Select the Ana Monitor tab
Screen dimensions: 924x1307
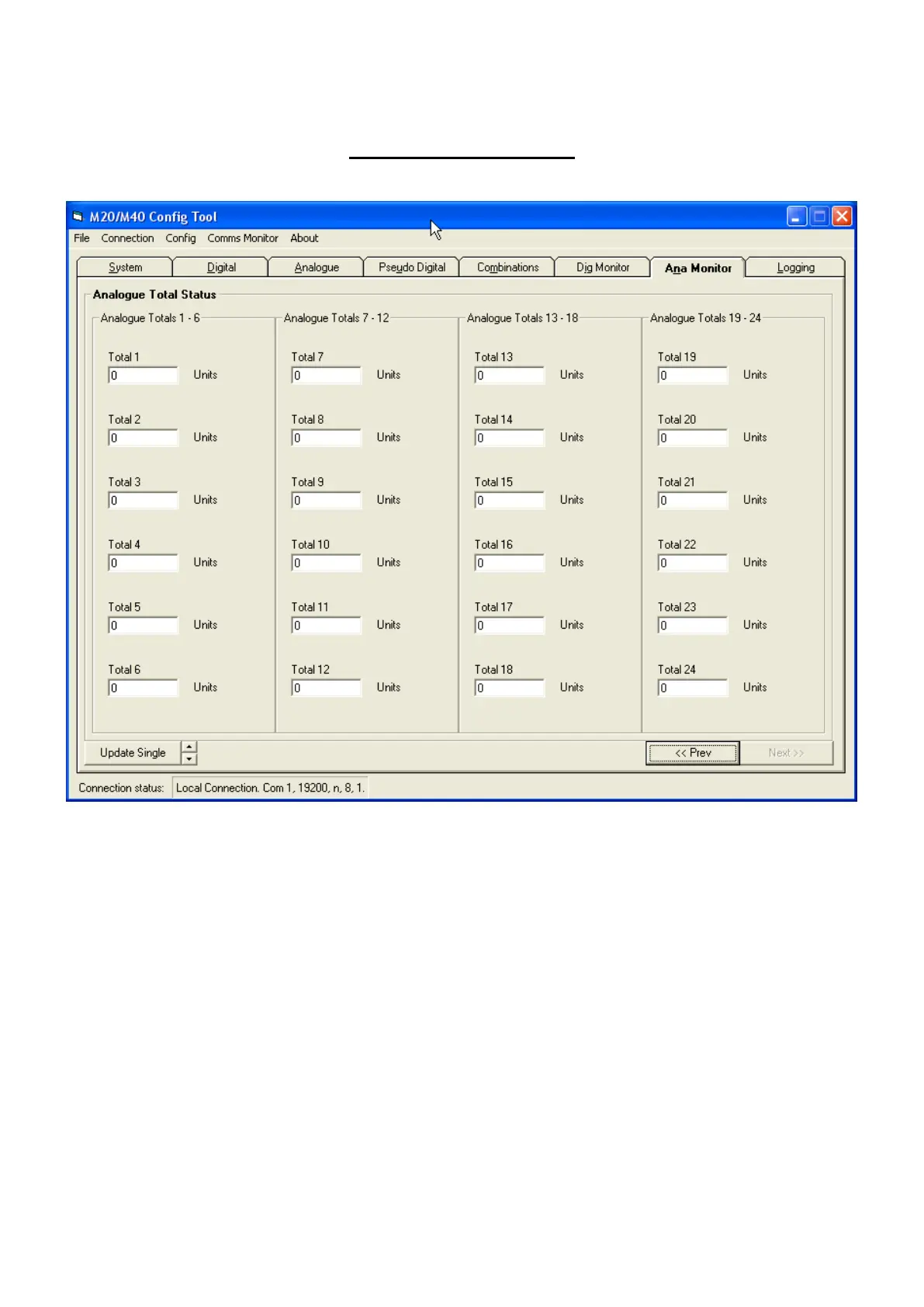(698, 268)
